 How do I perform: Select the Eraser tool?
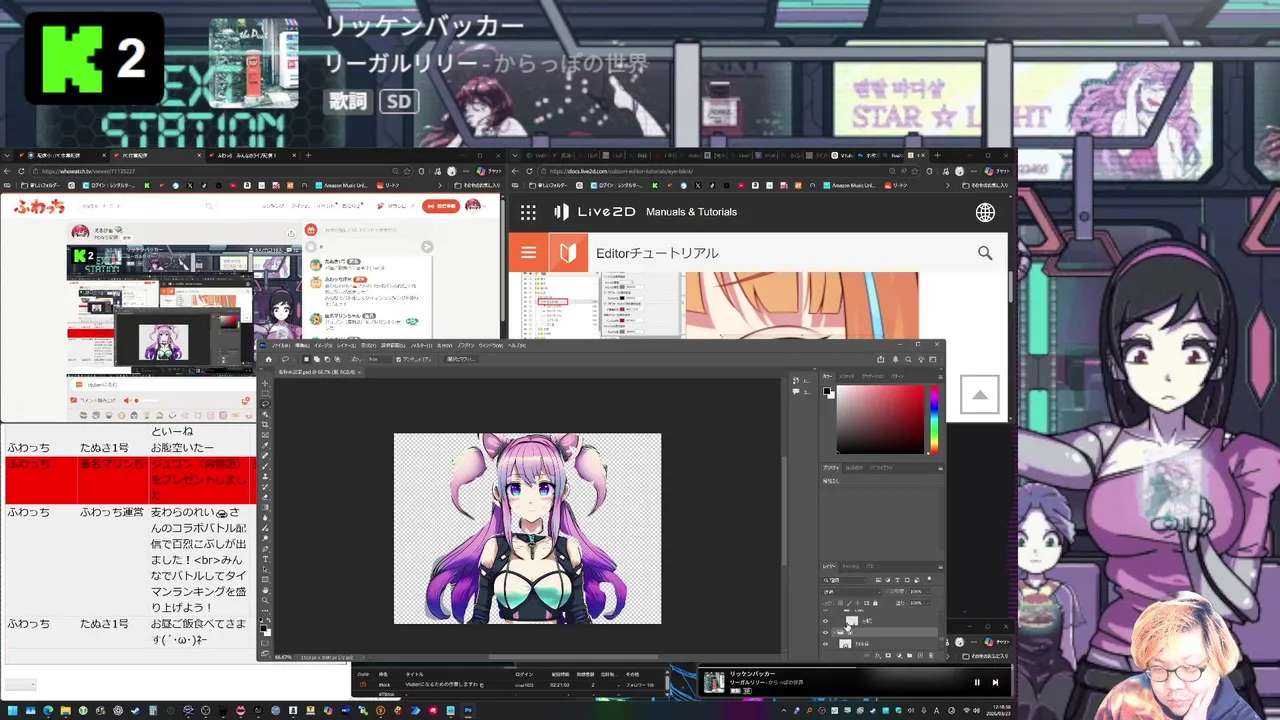tap(265, 497)
